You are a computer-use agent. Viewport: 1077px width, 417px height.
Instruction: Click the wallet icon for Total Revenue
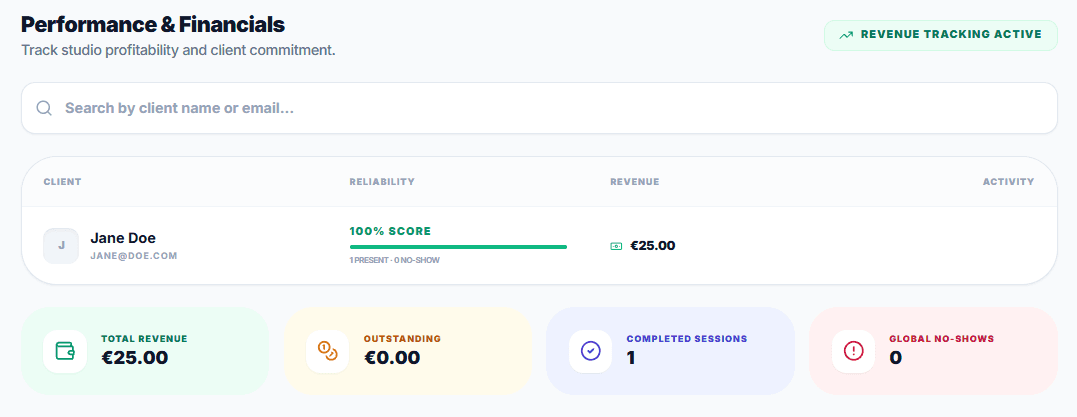65,351
